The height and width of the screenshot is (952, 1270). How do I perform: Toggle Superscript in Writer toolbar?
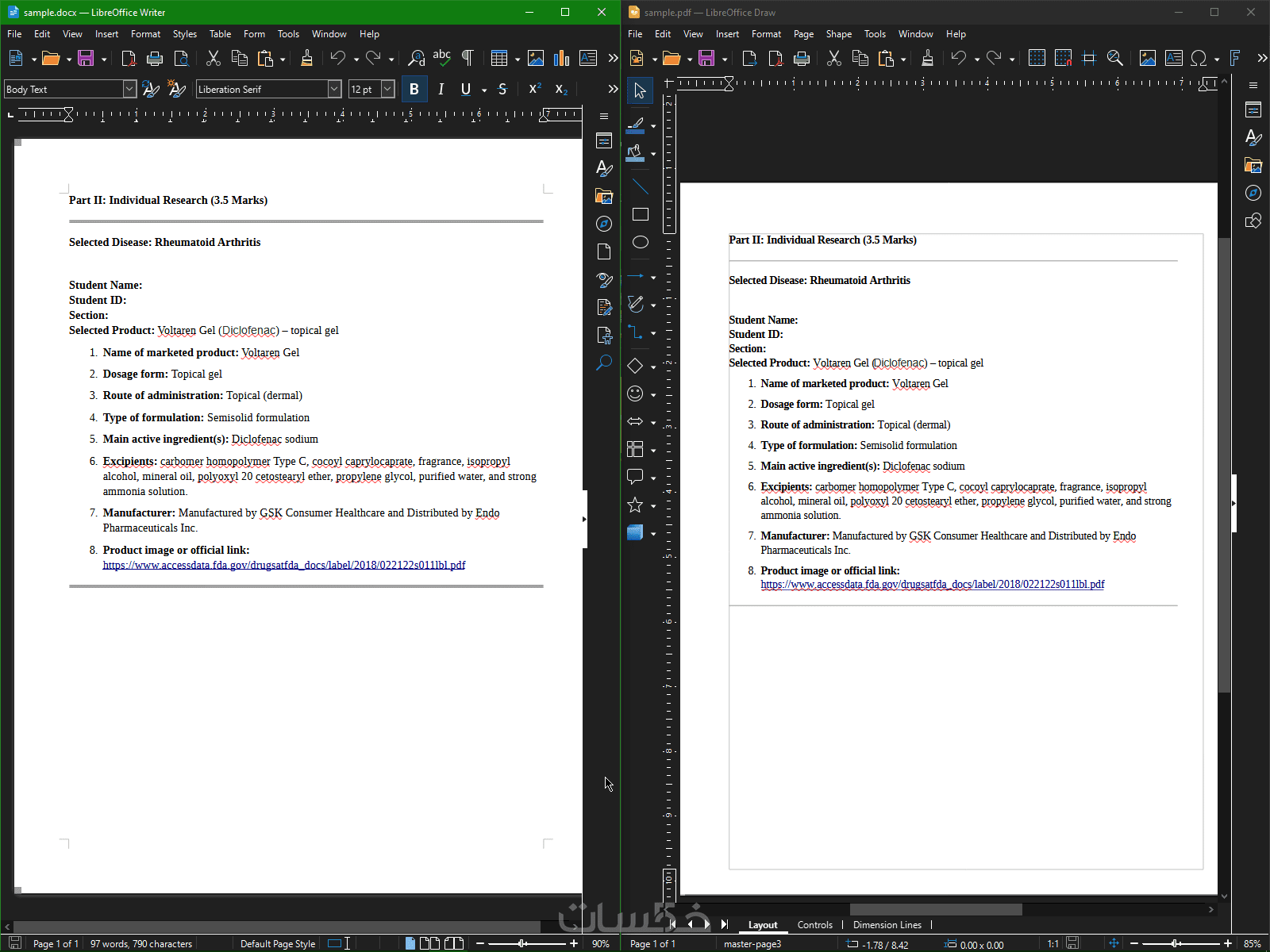tap(535, 89)
